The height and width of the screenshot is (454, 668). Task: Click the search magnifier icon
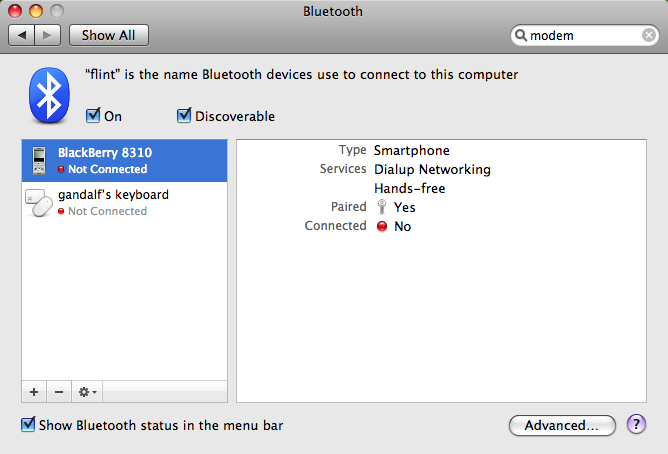click(x=521, y=35)
